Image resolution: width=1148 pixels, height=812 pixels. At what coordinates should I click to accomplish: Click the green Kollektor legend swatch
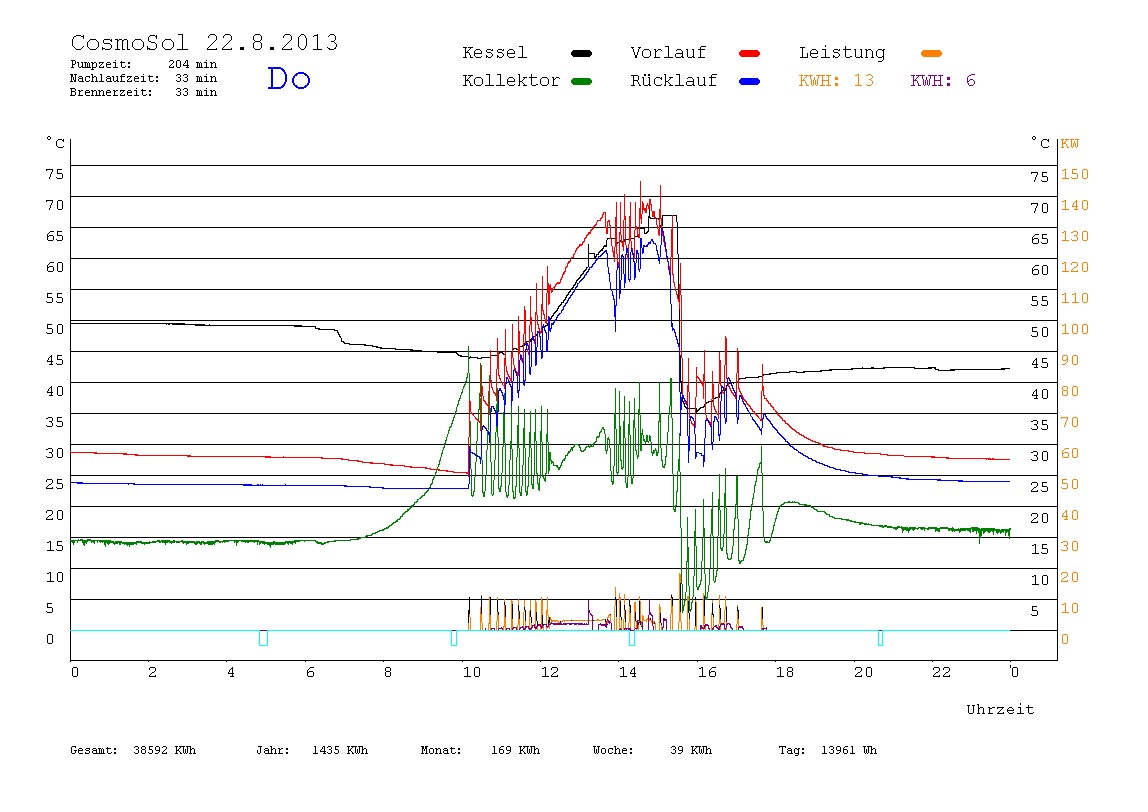click(x=581, y=81)
